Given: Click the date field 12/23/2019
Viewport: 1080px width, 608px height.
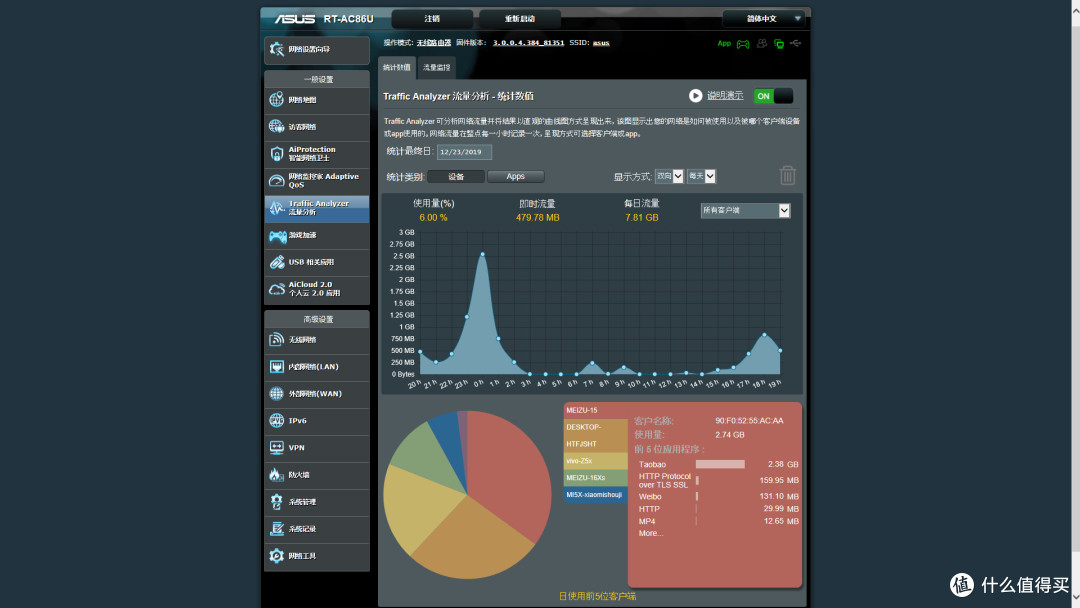Looking at the screenshot, I should click(464, 152).
